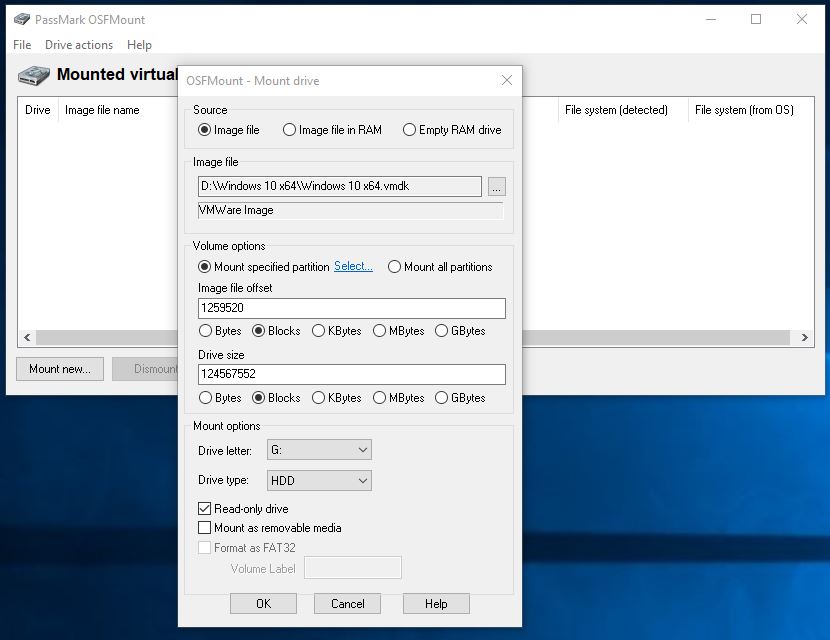The height and width of the screenshot is (640, 830).
Task: Confirm mount with OK button
Action: pos(263,603)
